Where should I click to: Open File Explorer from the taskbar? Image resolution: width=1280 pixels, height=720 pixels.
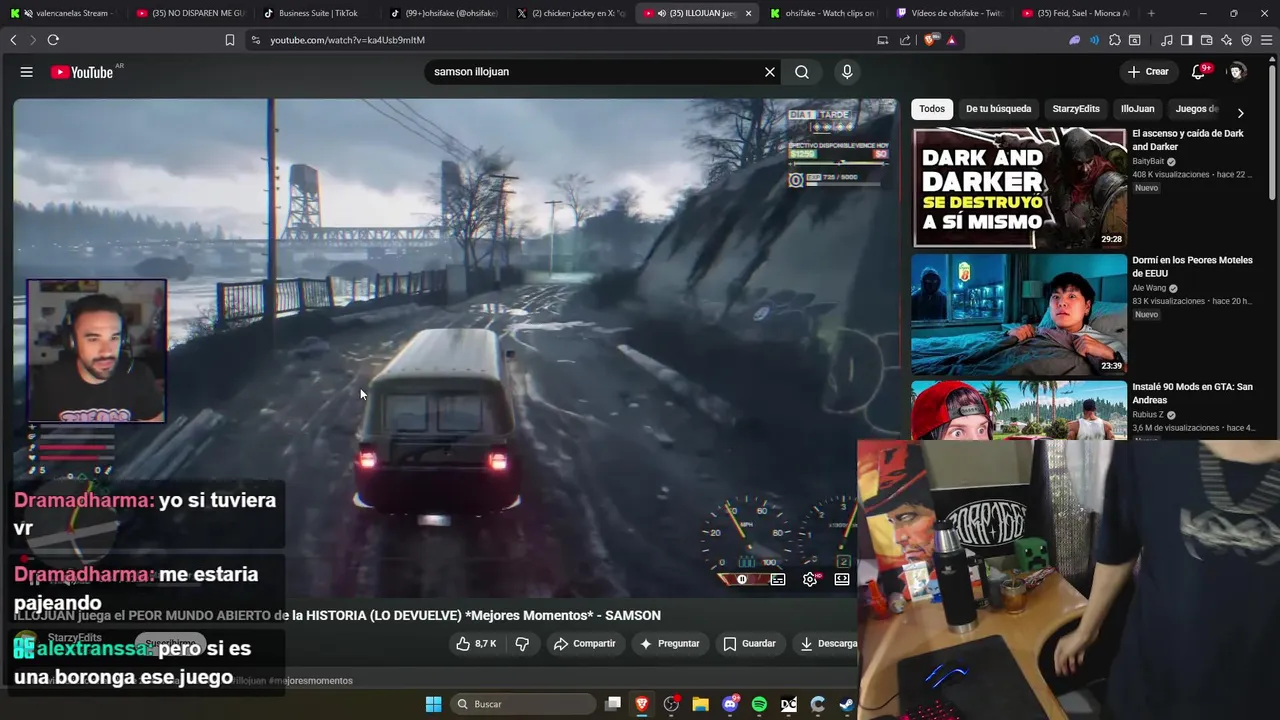[x=700, y=704]
